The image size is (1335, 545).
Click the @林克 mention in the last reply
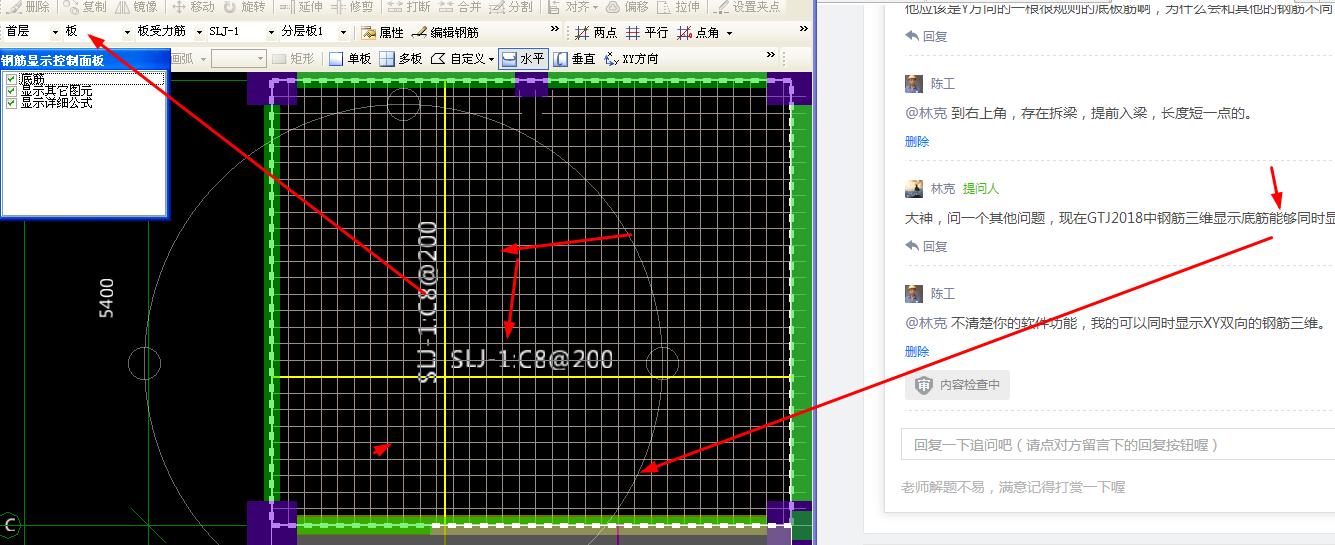[x=926, y=323]
